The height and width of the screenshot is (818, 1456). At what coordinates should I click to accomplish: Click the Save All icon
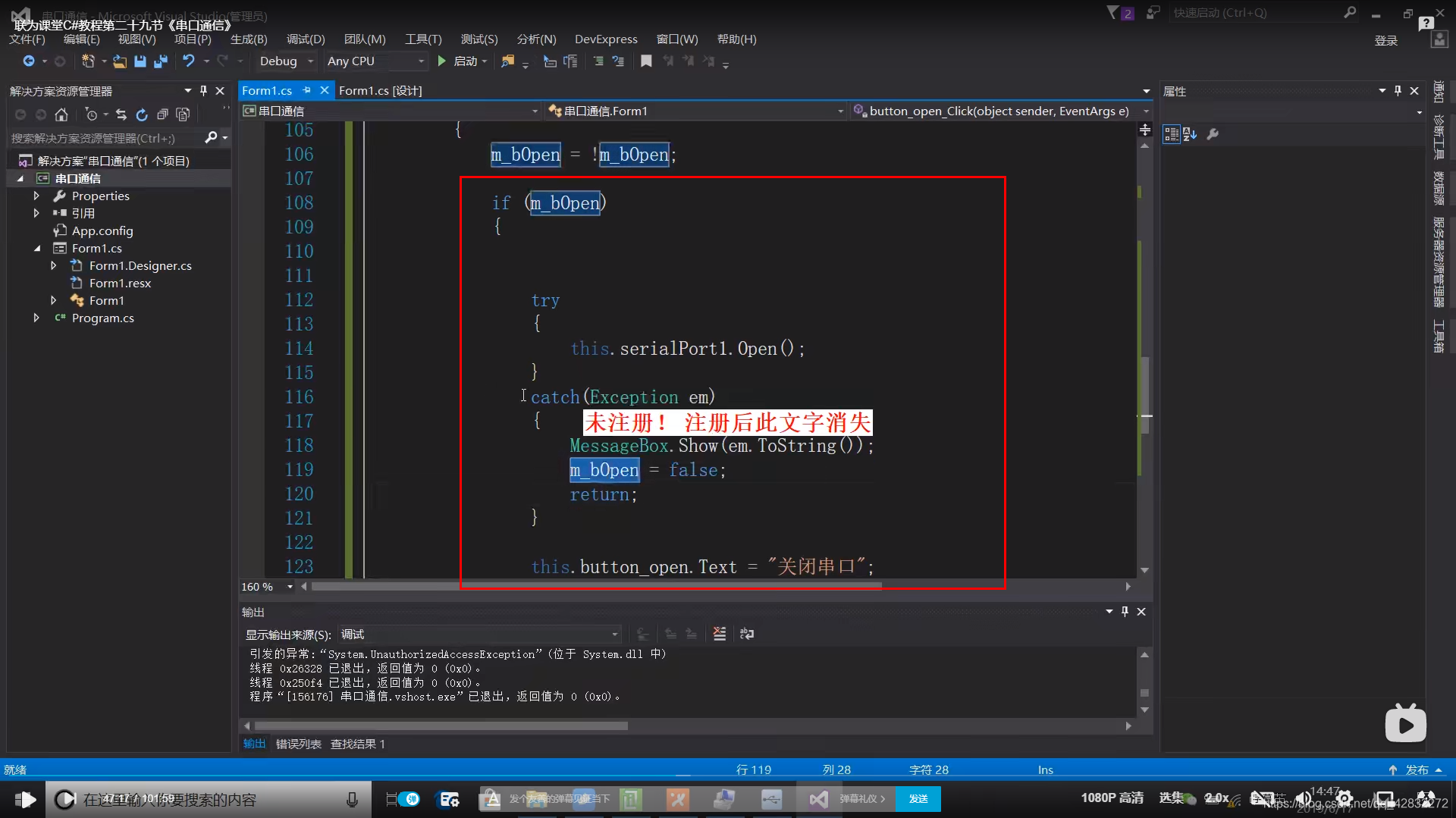click(160, 61)
